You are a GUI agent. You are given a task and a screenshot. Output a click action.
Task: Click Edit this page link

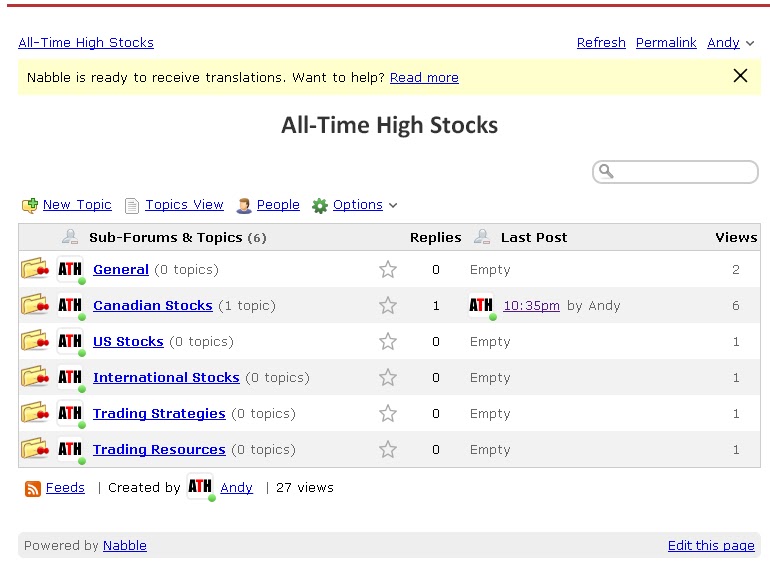tap(711, 545)
